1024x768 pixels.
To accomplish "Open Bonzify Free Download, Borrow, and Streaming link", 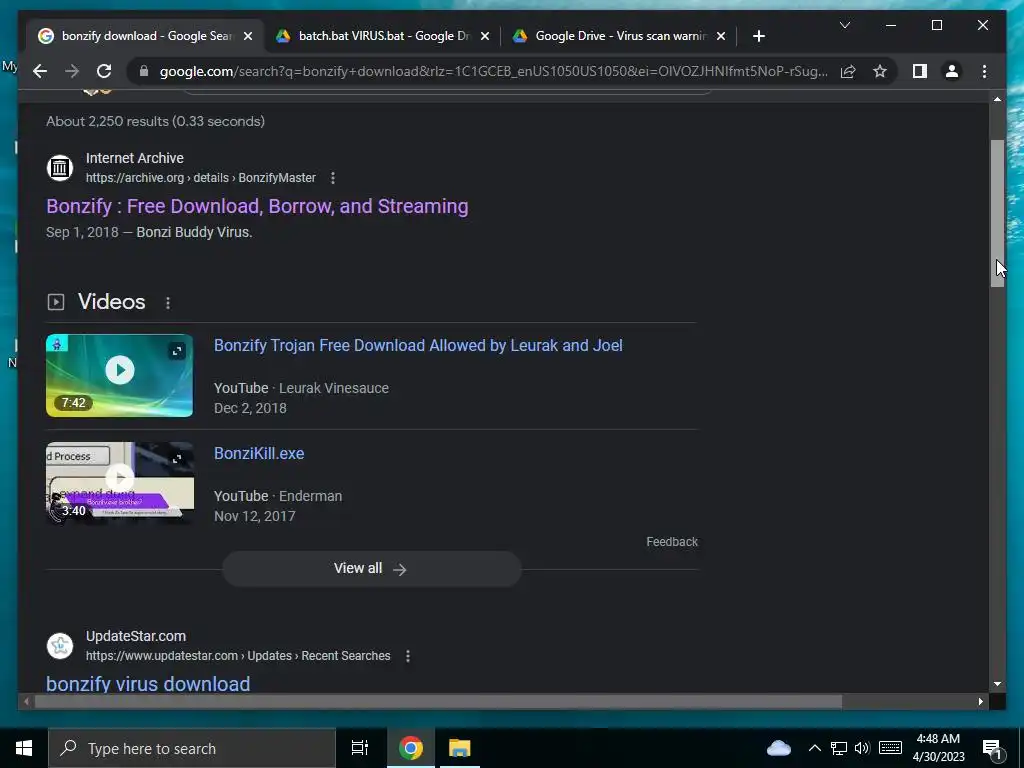I will [x=257, y=206].
